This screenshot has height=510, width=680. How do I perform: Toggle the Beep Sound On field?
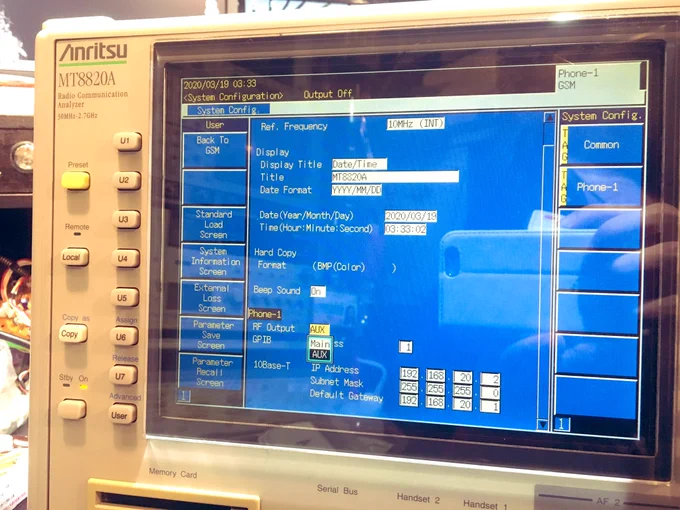click(317, 291)
